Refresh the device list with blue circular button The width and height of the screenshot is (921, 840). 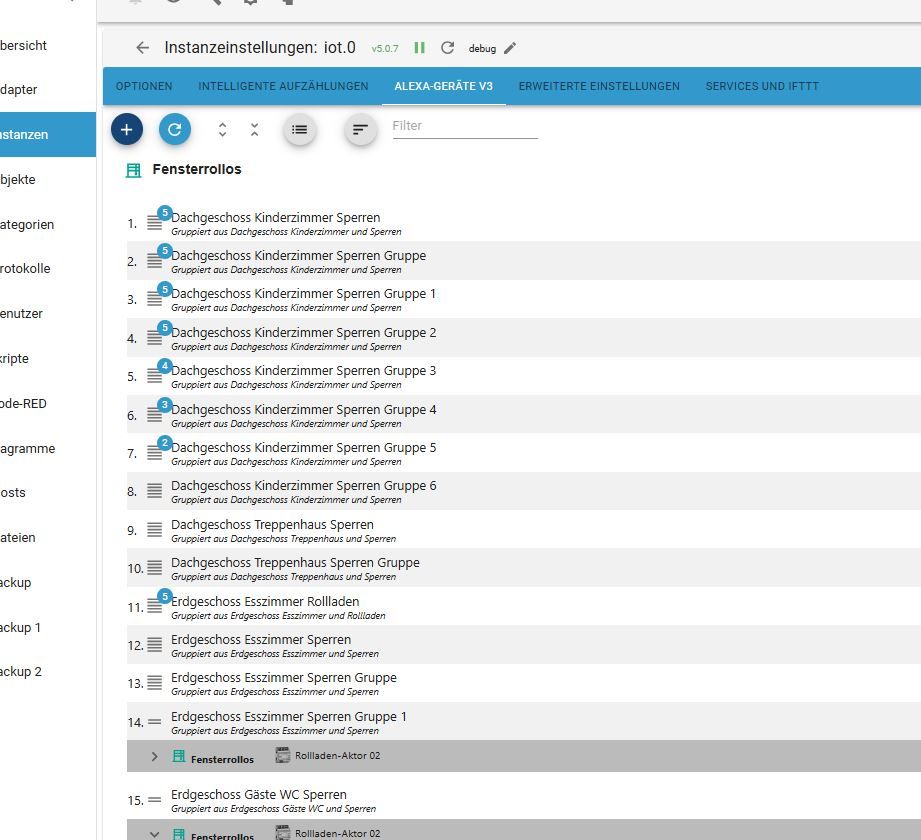click(174, 129)
